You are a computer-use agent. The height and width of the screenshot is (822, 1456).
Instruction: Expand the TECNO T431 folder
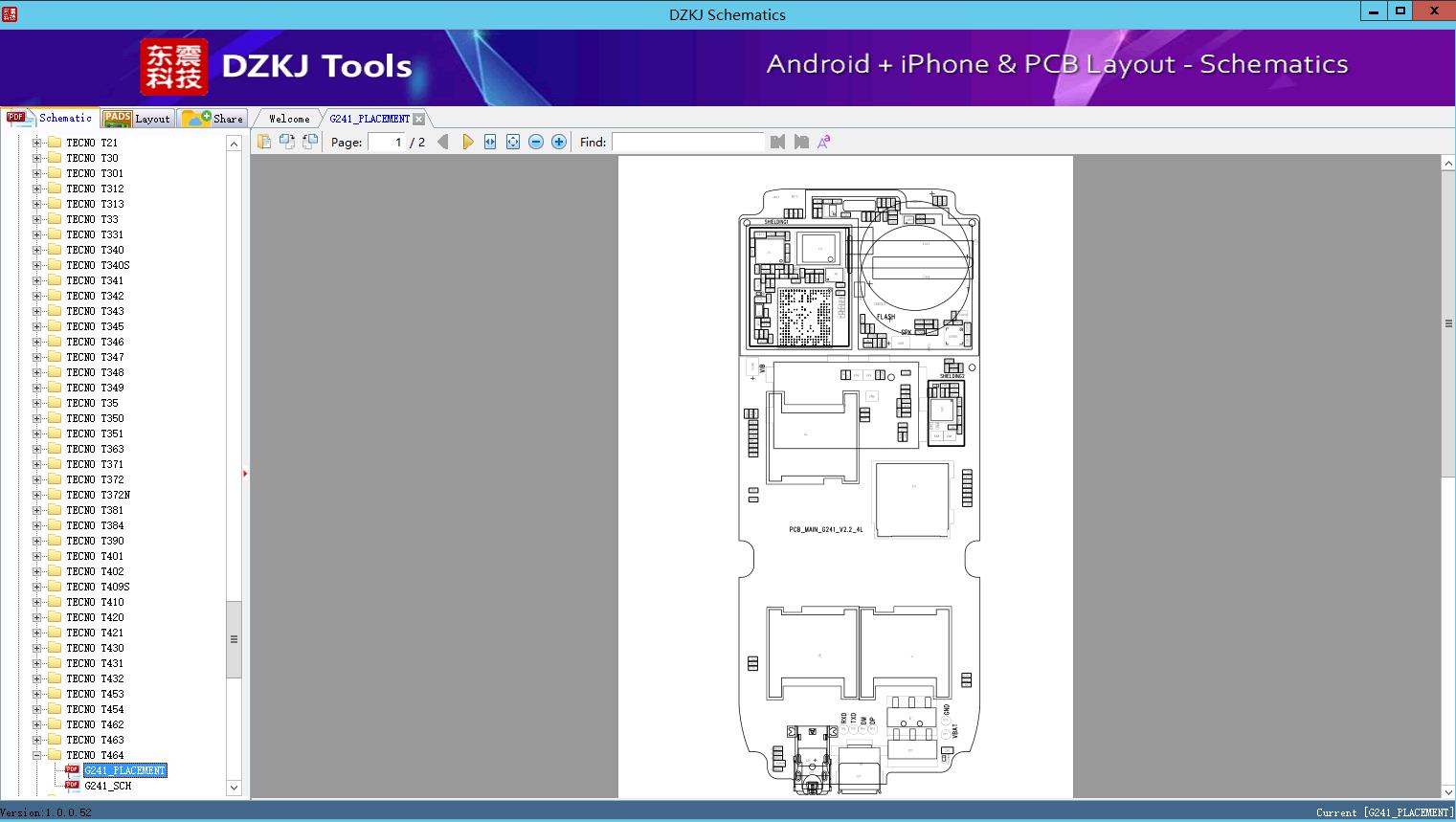pyautogui.click(x=36, y=663)
